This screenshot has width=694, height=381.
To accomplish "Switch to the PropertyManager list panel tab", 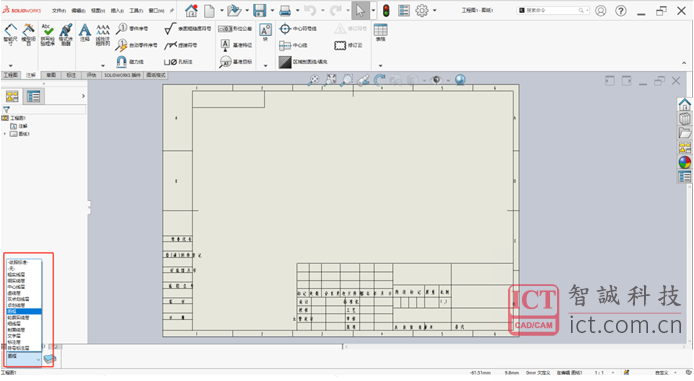I will point(33,96).
